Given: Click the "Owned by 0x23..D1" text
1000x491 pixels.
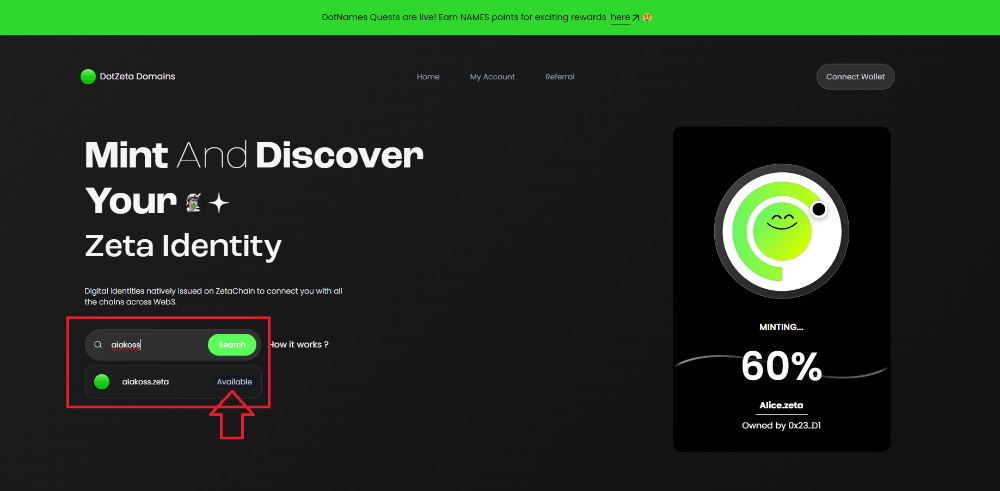Looking at the screenshot, I should click(x=781, y=425).
